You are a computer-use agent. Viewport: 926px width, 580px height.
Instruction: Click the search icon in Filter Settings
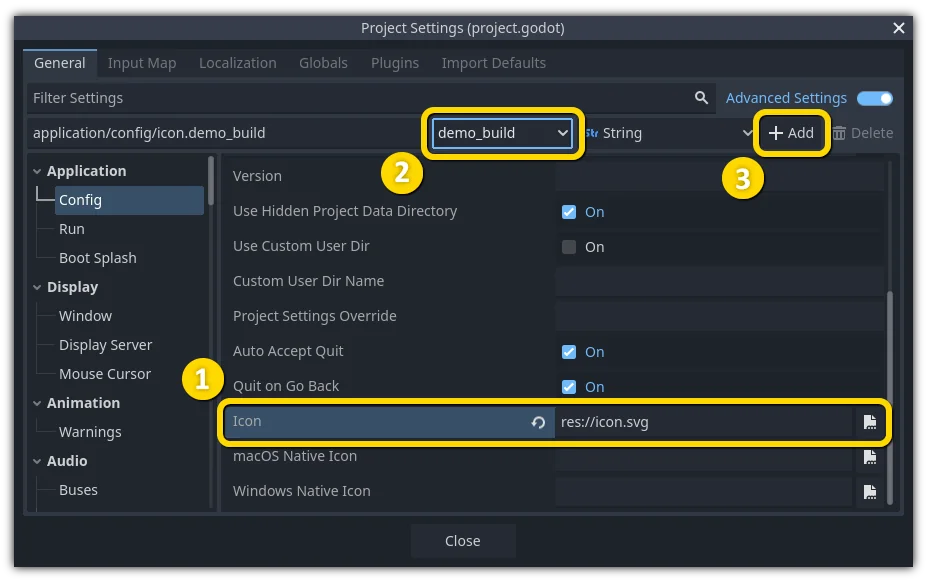[699, 97]
